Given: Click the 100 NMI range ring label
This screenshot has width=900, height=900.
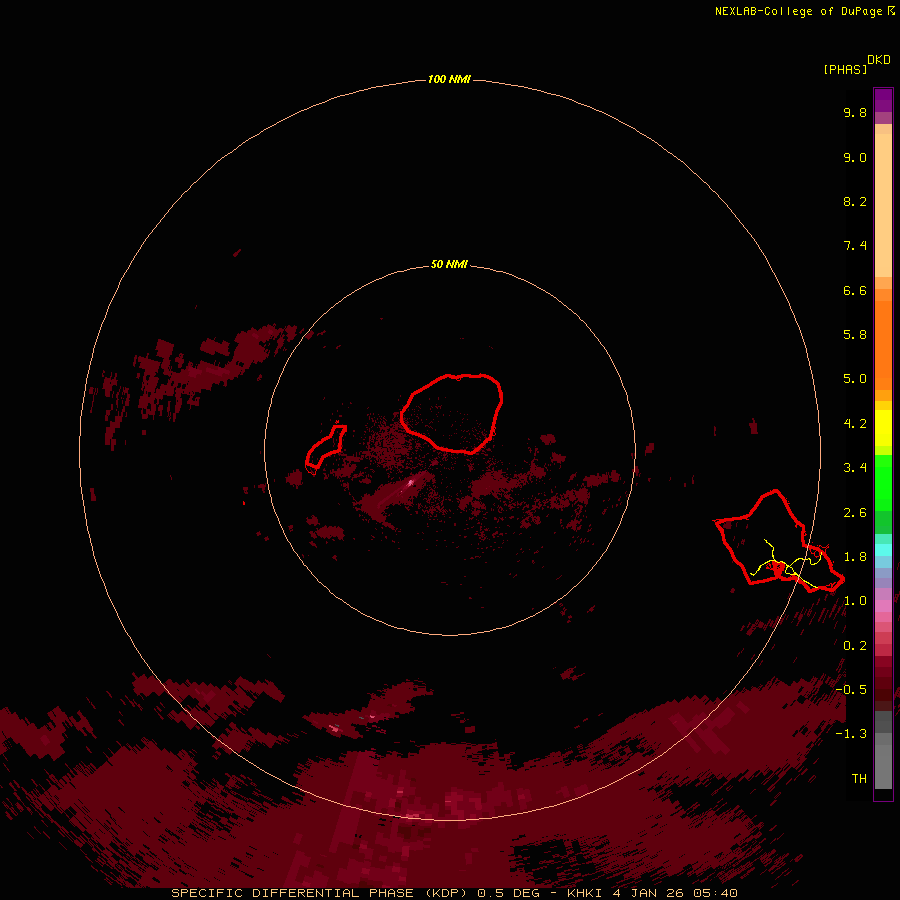Looking at the screenshot, I should 449,79.
